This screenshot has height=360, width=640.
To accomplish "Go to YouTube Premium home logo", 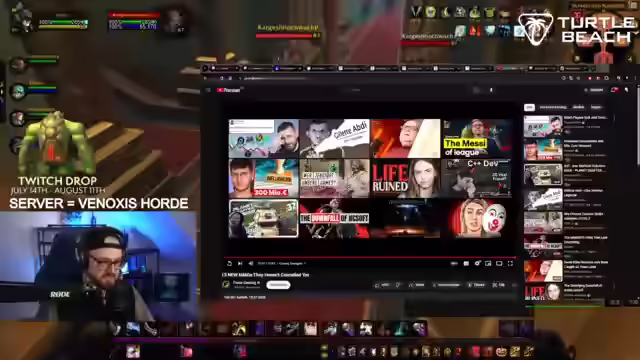I will point(229,90).
